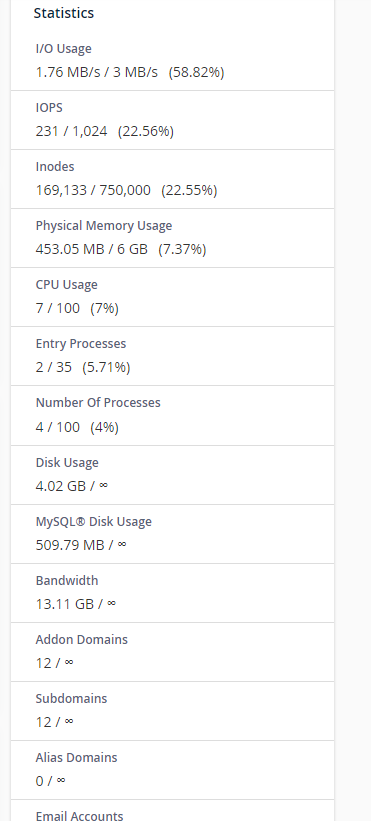
Task: Open the IOPS statistic link
Action: pyautogui.click(x=49, y=108)
